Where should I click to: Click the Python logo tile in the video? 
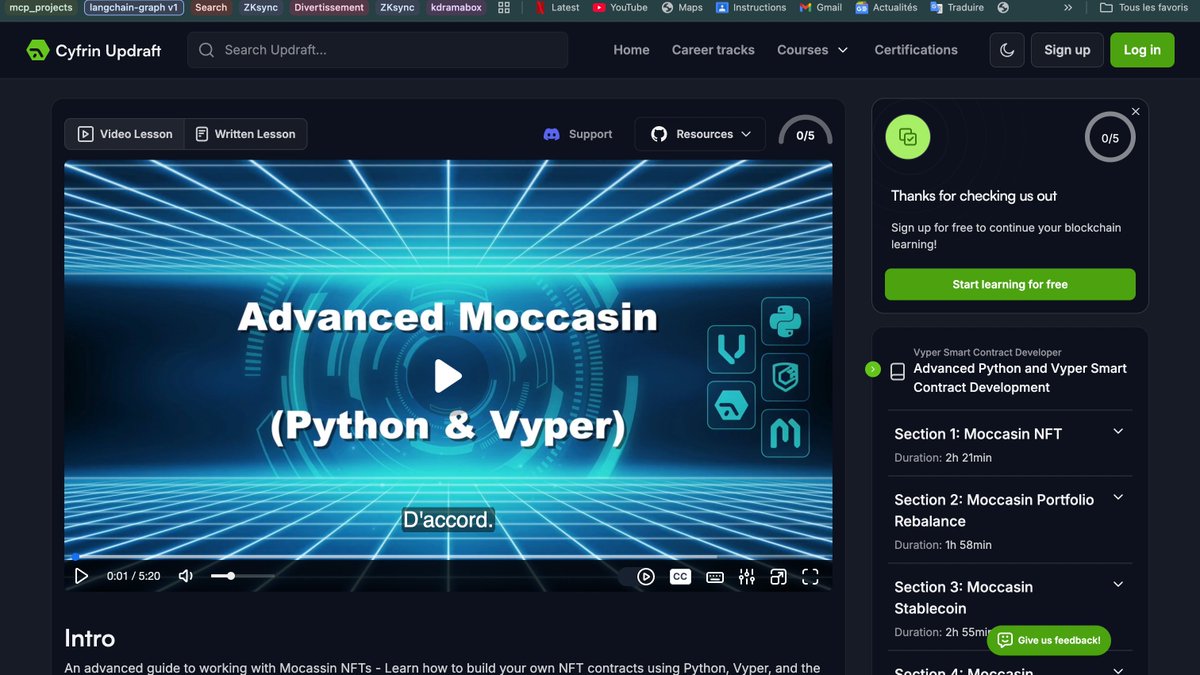[x=785, y=322]
